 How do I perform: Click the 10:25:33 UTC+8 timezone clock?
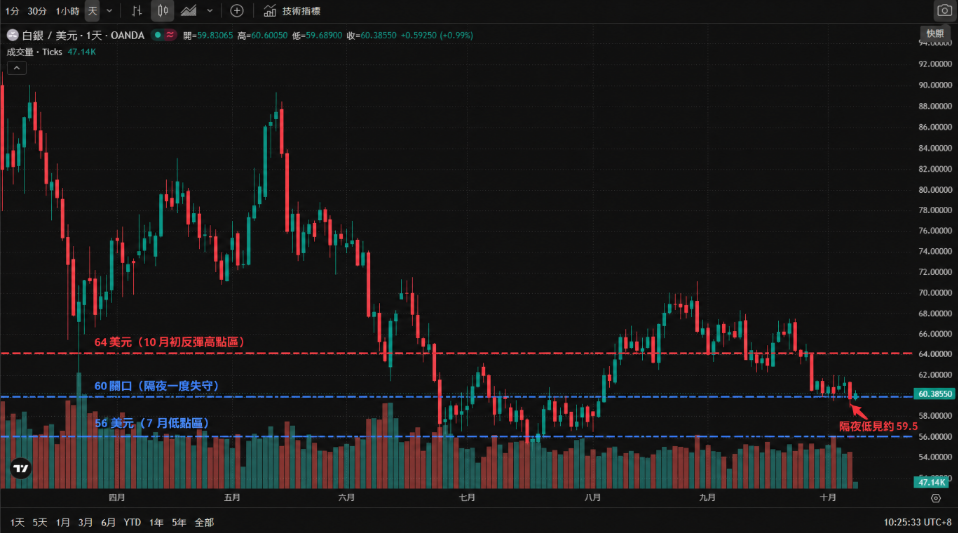point(917,522)
